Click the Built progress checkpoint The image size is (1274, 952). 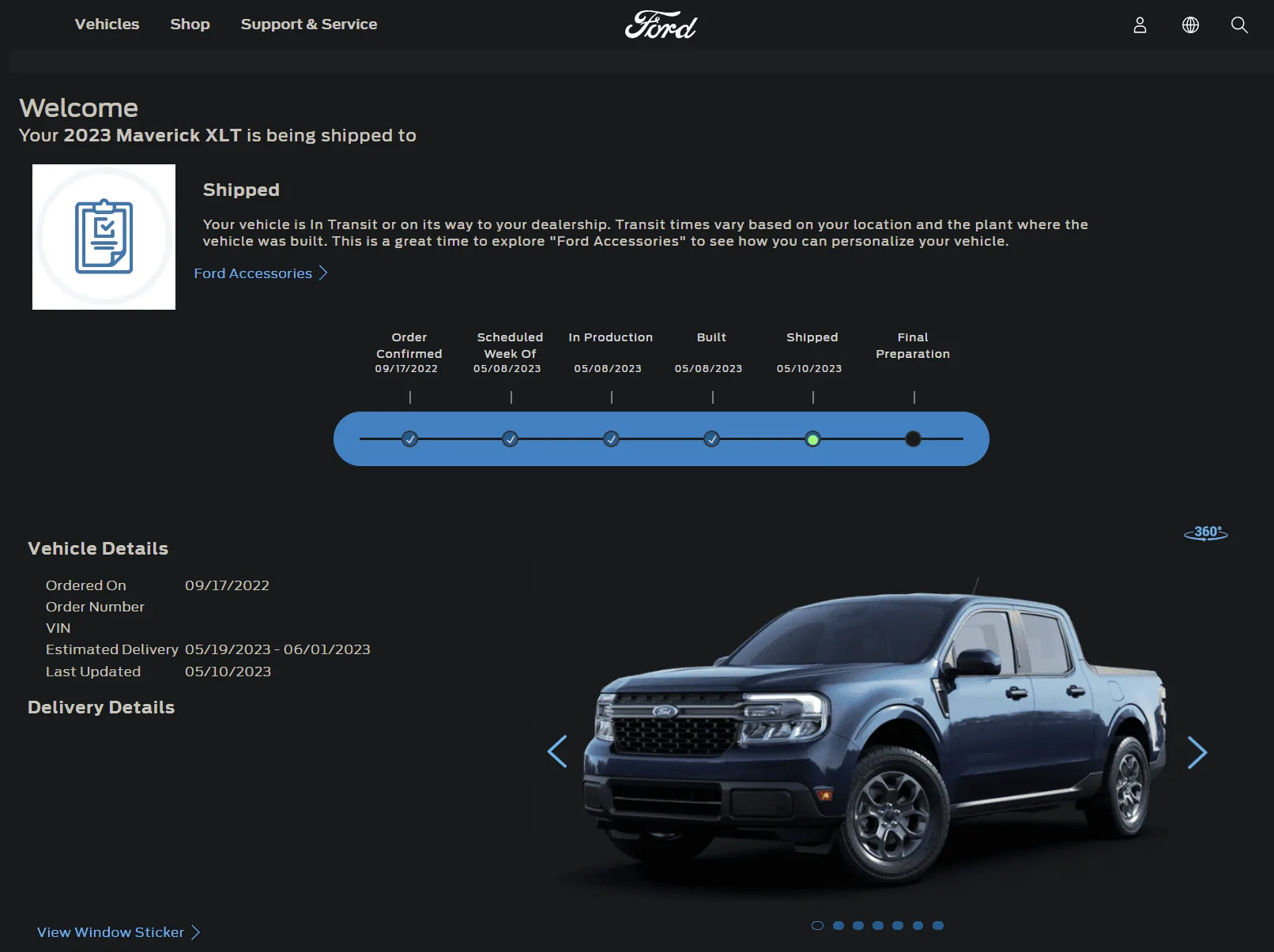point(712,439)
